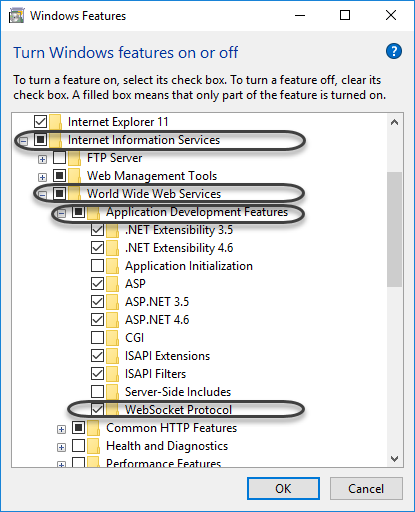Check the Server-Side Includes checkbox

(97, 392)
